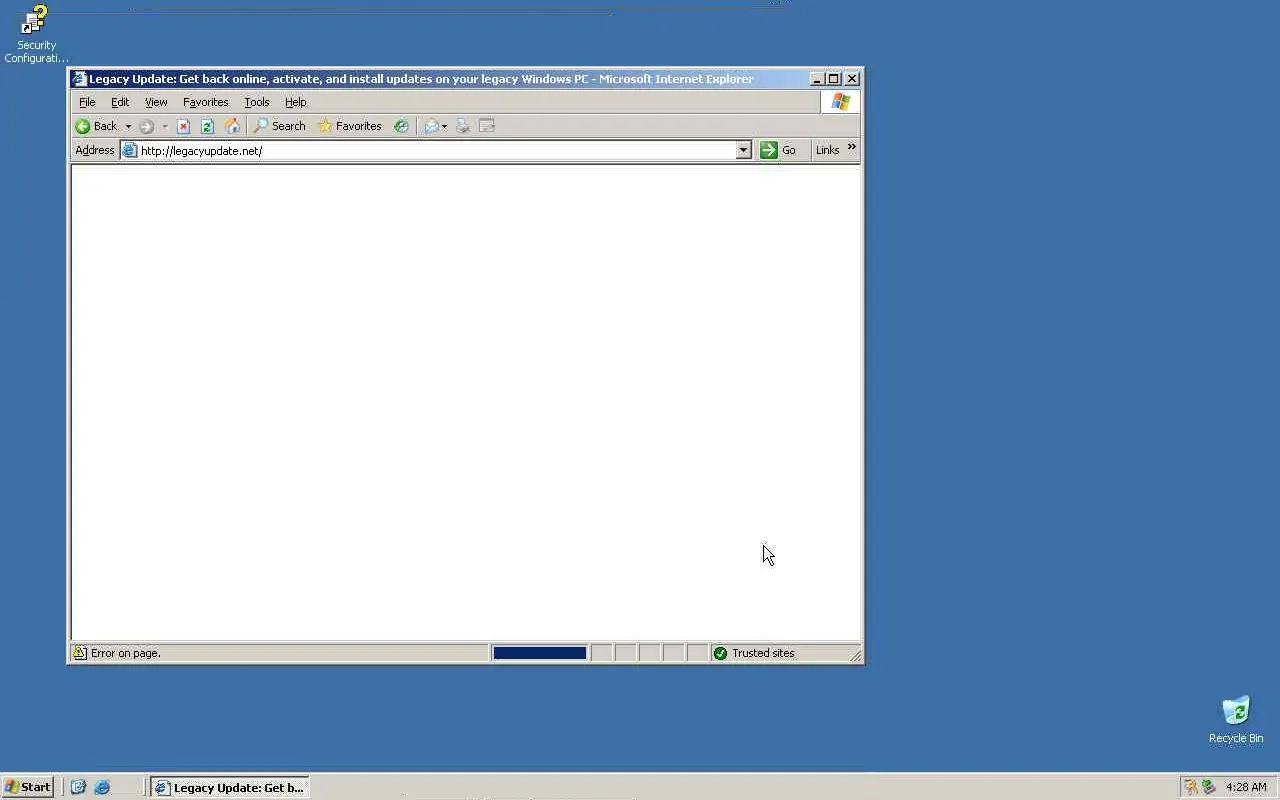Go back using the green Back arrow

[96, 126]
